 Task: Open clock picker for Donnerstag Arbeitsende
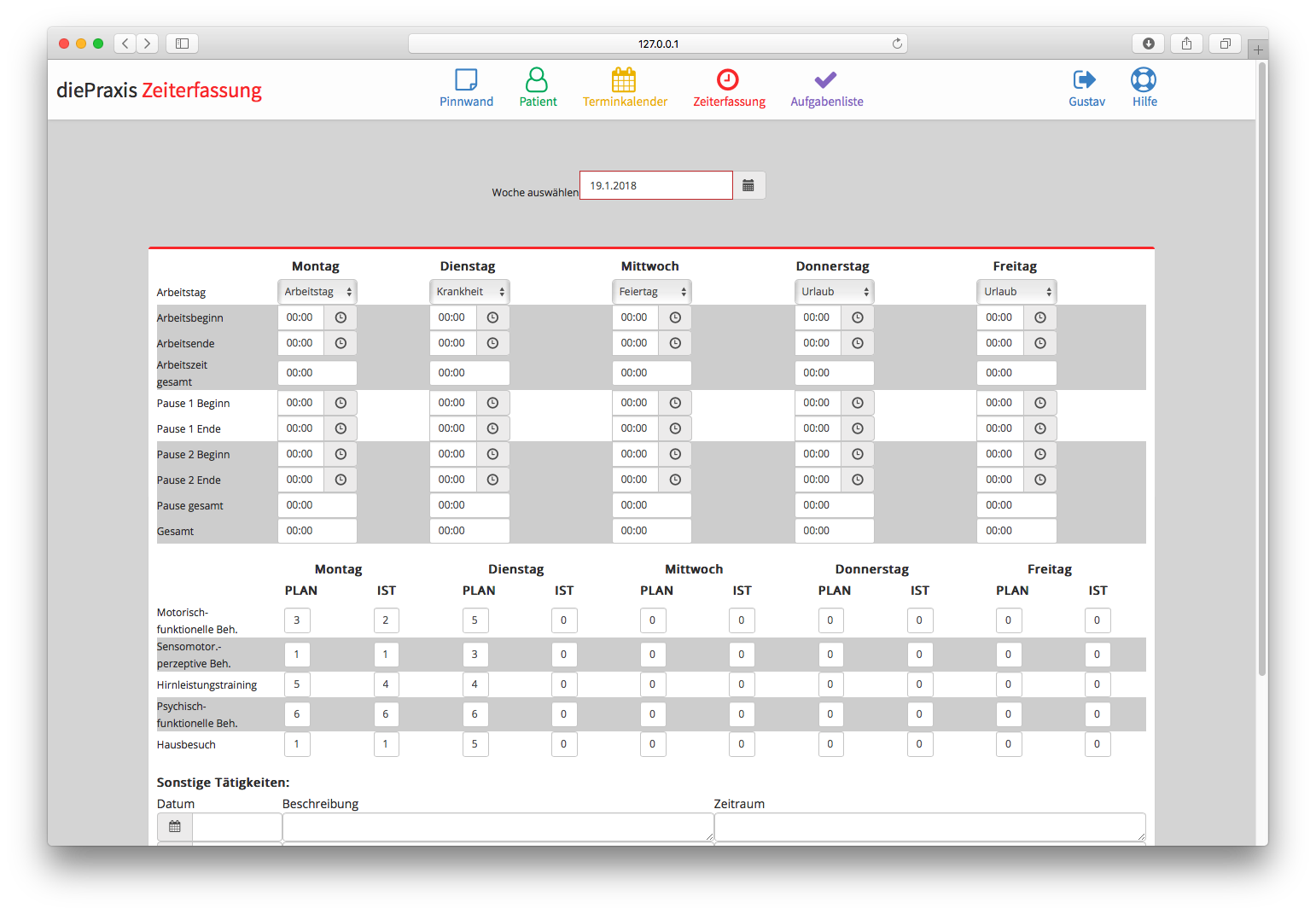(x=858, y=343)
